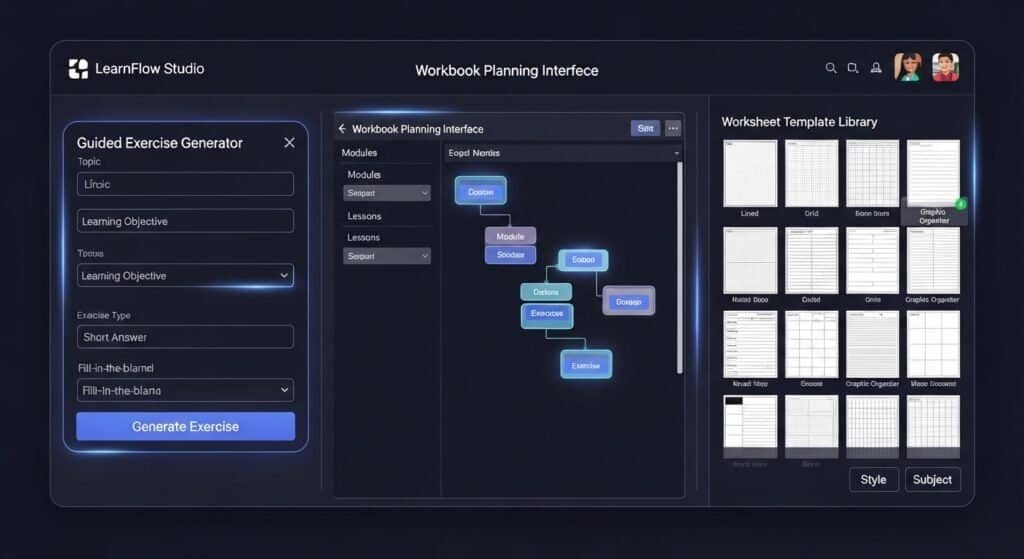Choose the fourth template in third row
The width and height of the screenshot is (1024, 559).
click(x=933, y=344)
